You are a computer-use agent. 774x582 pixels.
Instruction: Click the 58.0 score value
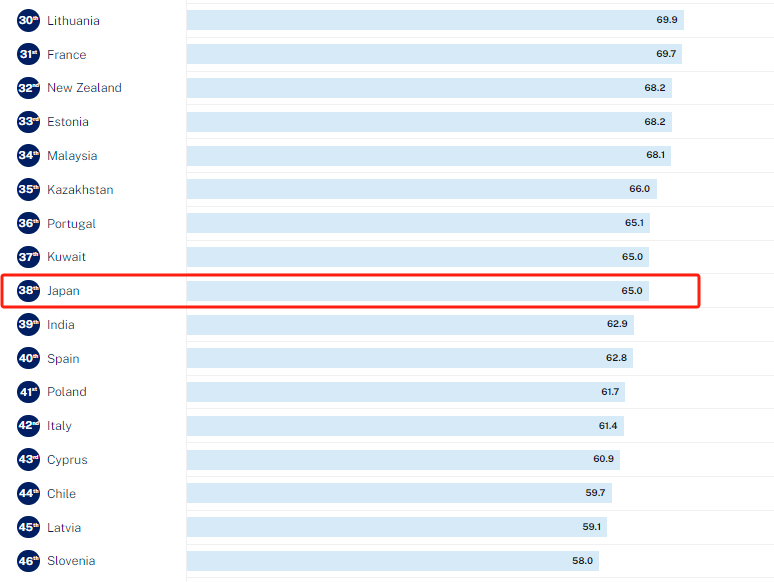tap(582, 561)
